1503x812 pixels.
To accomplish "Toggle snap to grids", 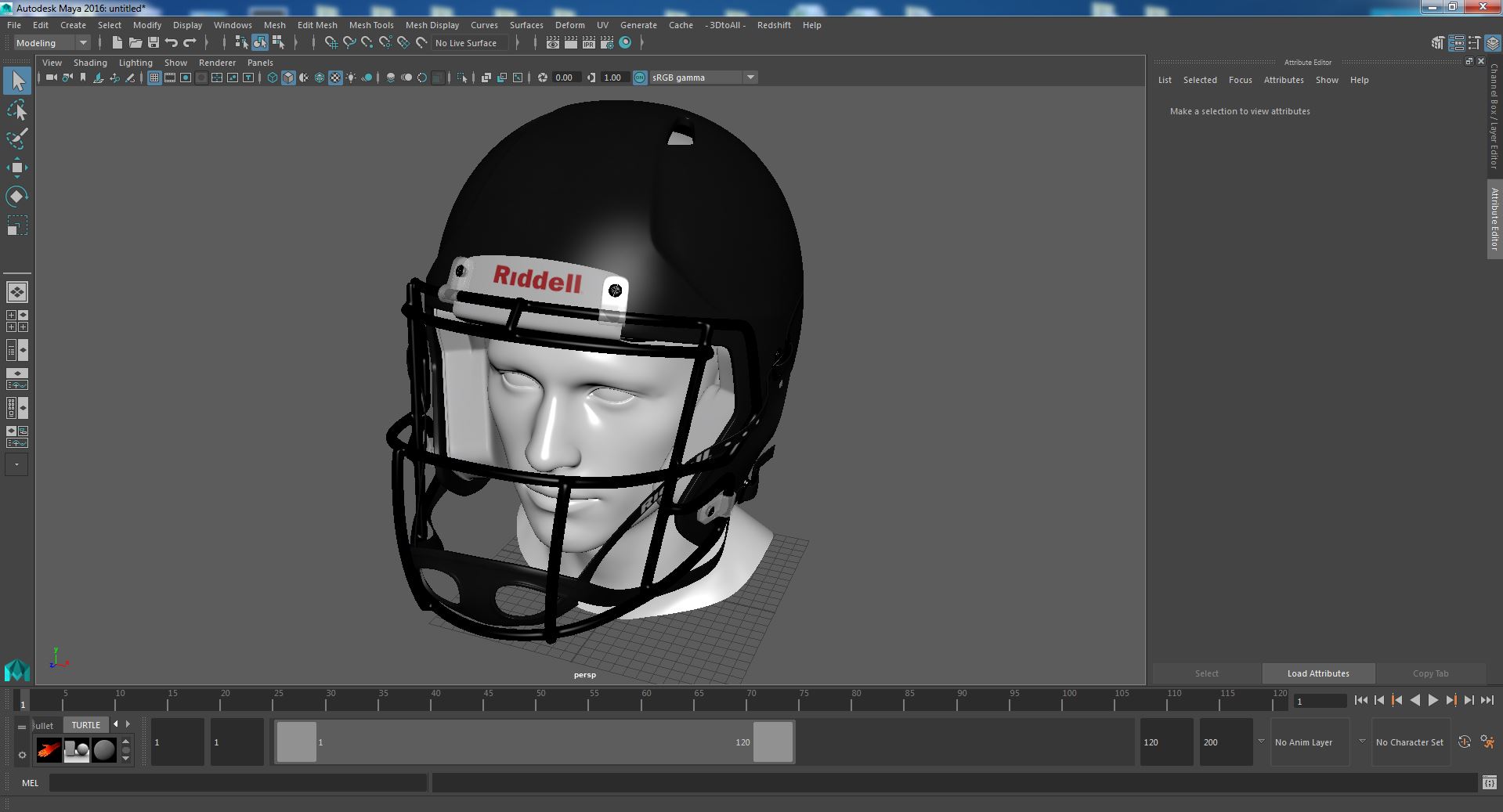I will (331, 43).
